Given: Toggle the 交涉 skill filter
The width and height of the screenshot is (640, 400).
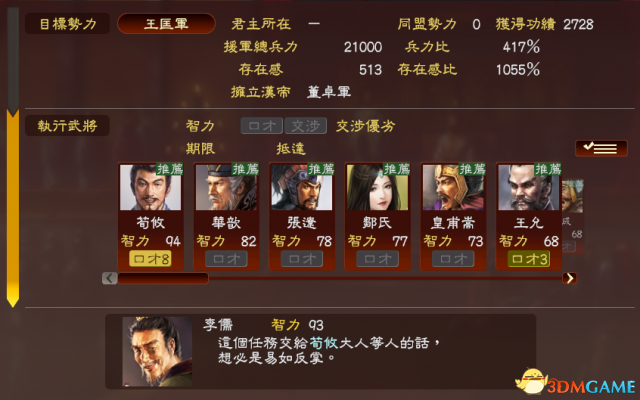Looking at the screenshot, I should tap(306, 126).
